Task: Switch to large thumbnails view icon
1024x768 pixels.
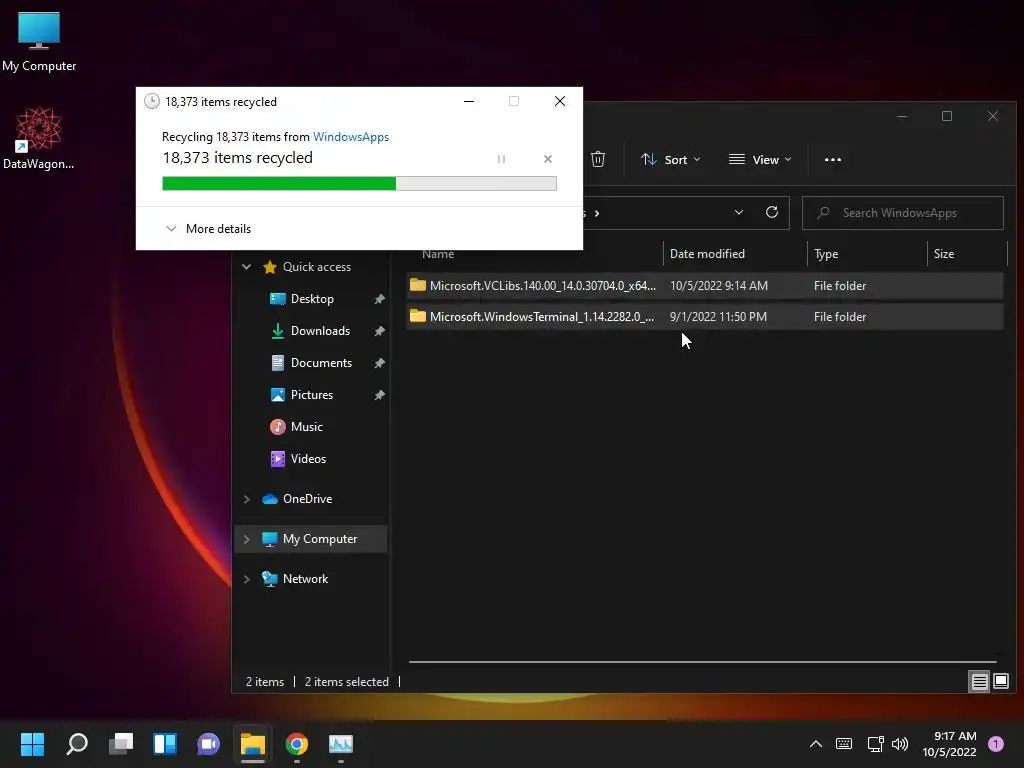Action: (x=1000, y=682)
